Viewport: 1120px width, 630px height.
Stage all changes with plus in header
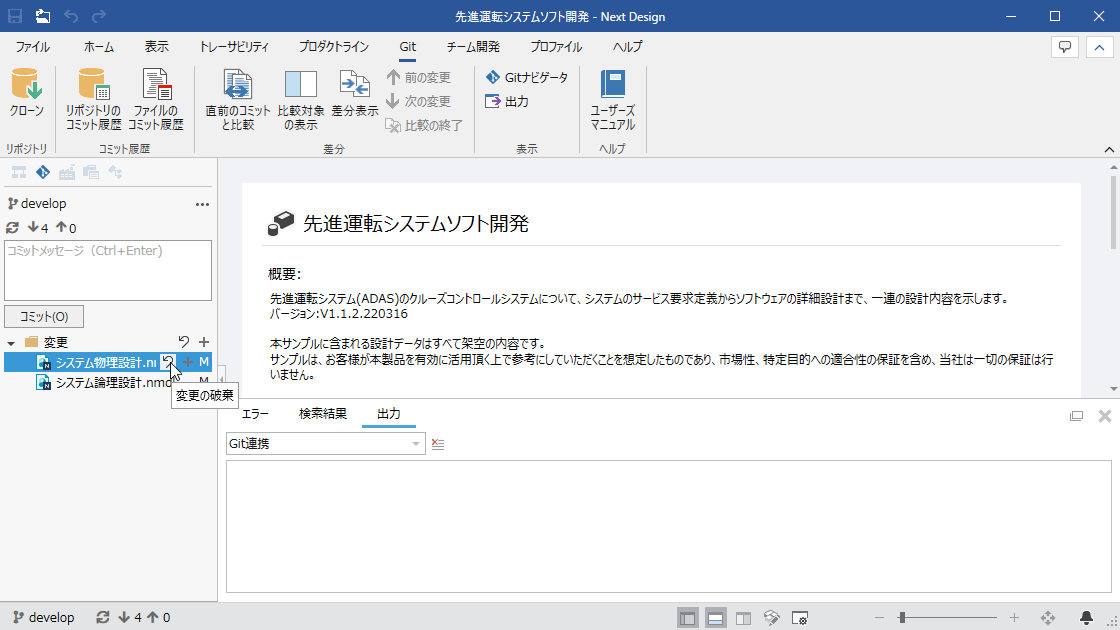tap(204, 342)
